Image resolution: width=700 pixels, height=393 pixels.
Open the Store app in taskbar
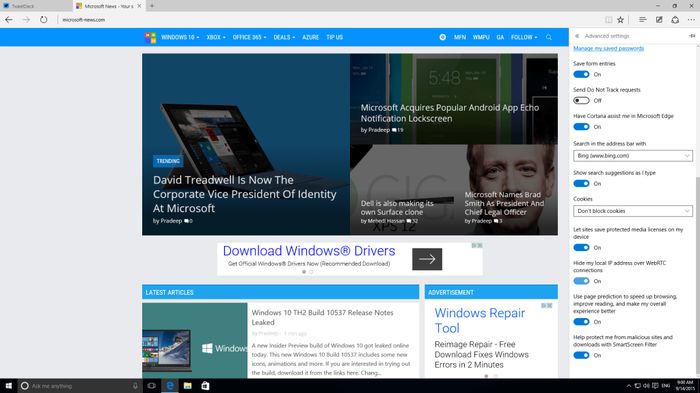pos(205,385)
